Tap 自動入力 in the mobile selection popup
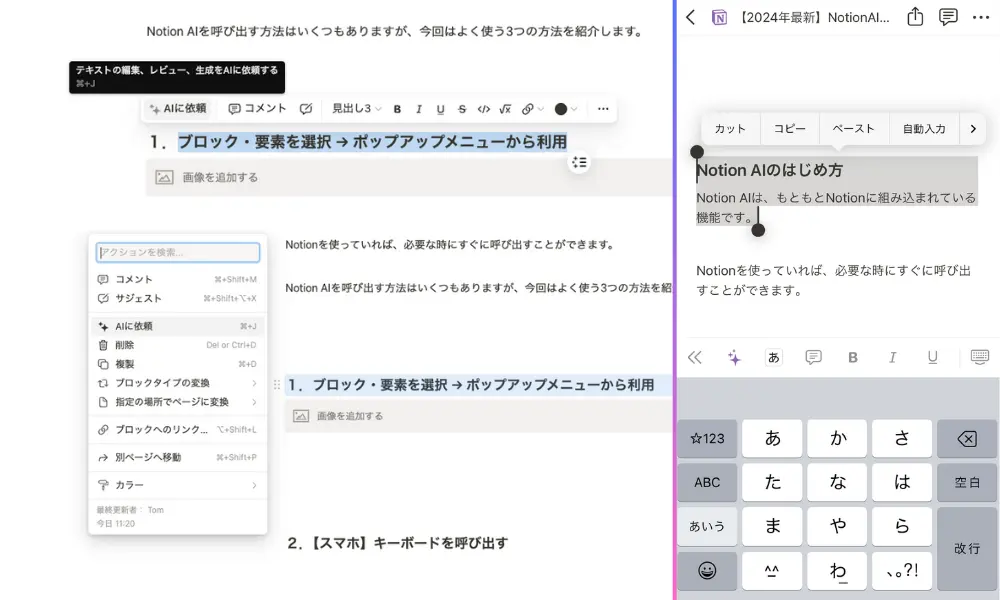This screenshot has width=1000, height=600. coord(923,129)
